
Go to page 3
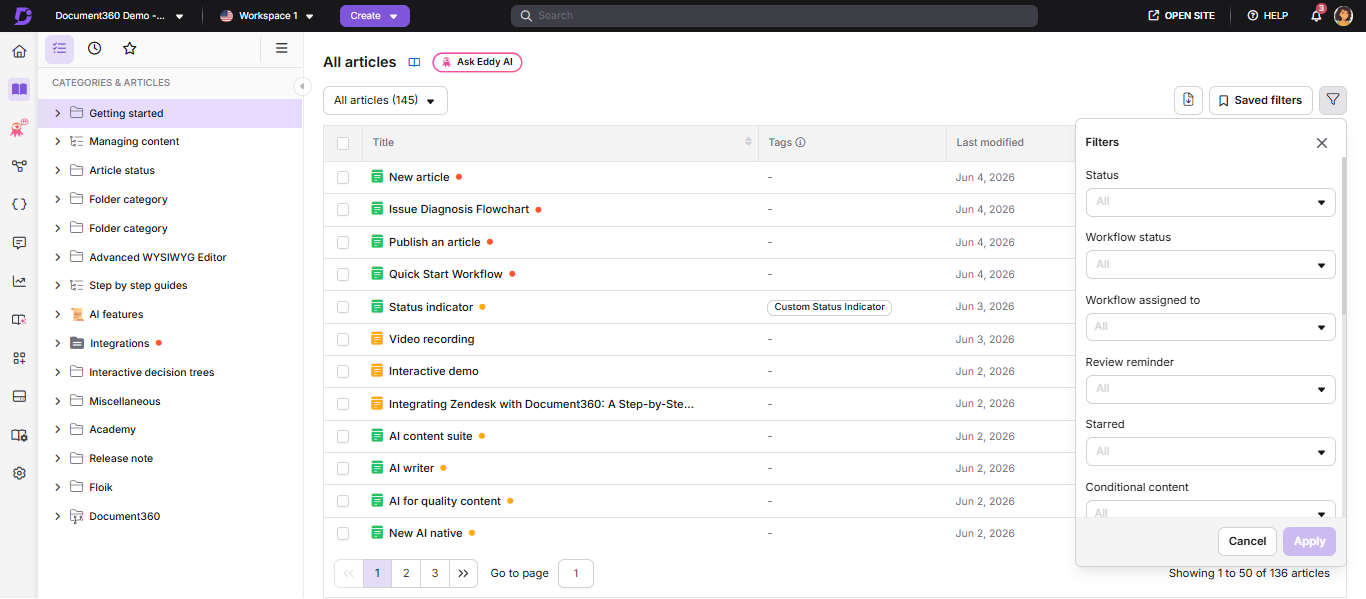pos(434,573)
